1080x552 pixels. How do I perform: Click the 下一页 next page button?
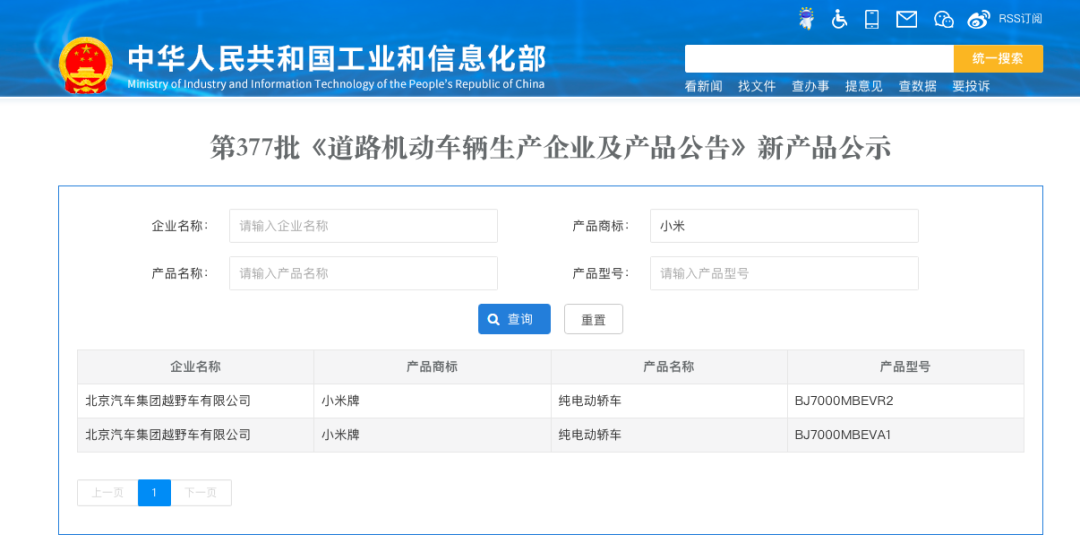pos(201,493)
